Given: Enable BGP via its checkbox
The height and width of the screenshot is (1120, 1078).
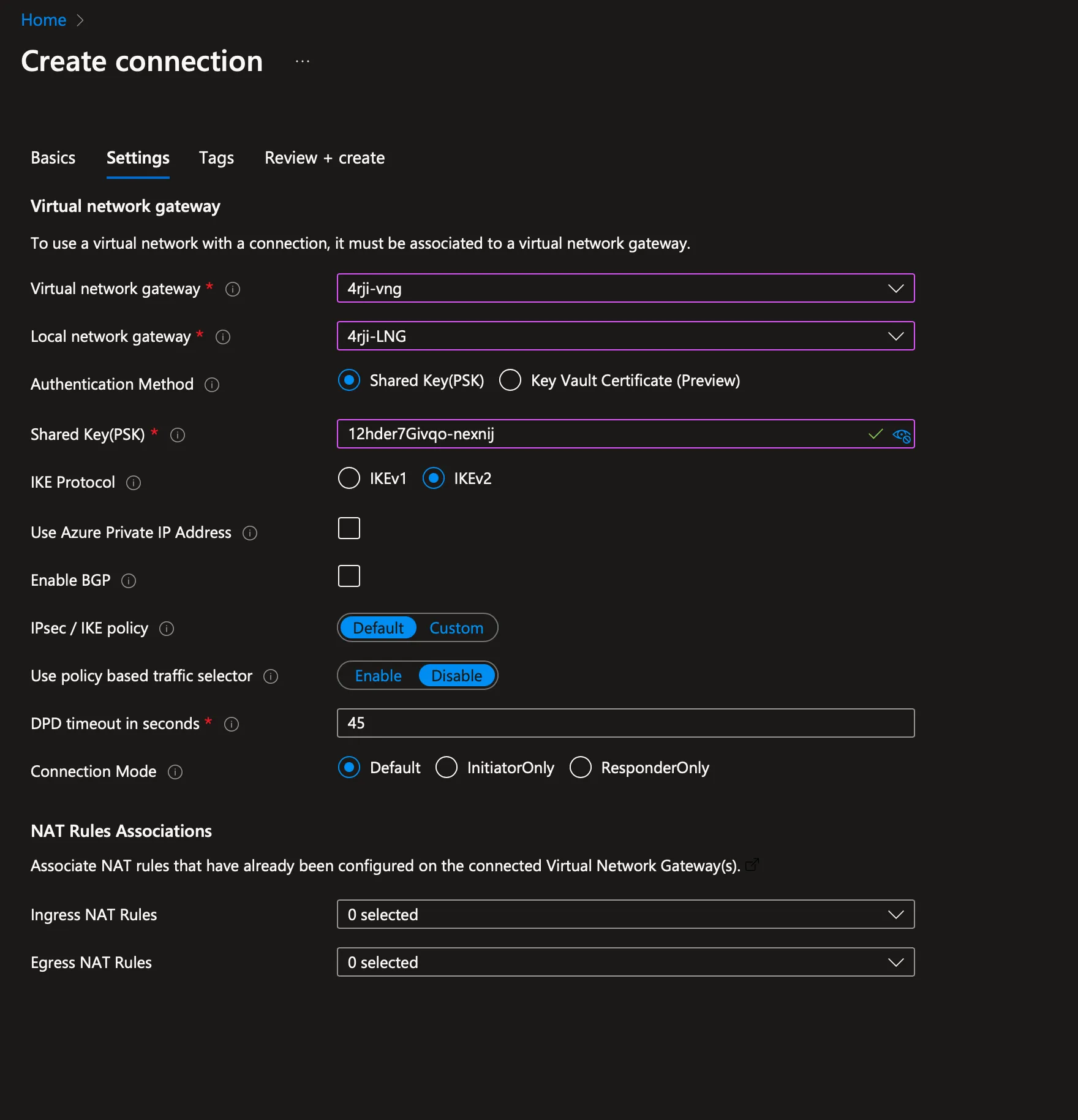Looking at the screenshot, I should [349, 575].
